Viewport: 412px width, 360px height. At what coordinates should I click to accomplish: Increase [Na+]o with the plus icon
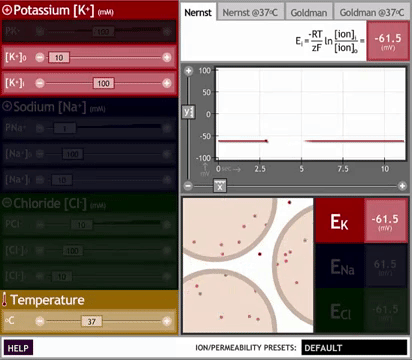coord(167,154)
